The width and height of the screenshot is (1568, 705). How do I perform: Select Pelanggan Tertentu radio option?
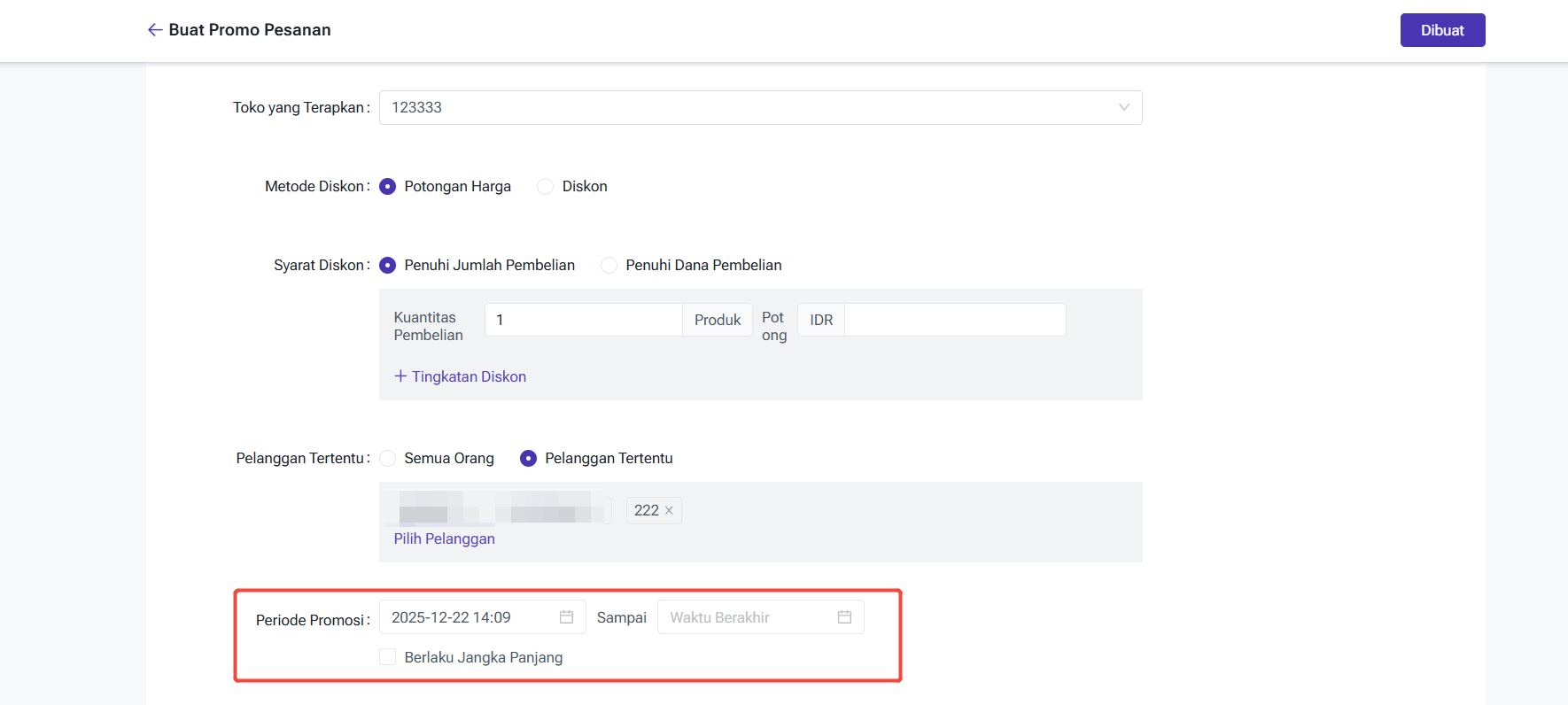click(x=529, y=459)
